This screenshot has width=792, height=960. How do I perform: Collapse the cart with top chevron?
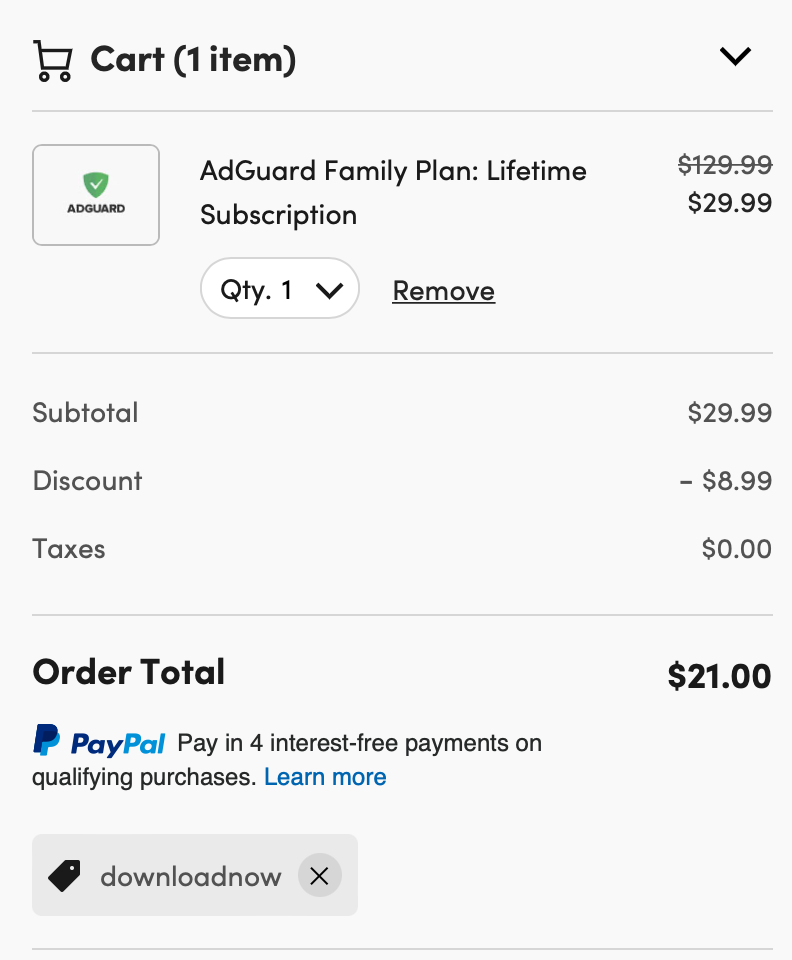[x=735, y=56]
